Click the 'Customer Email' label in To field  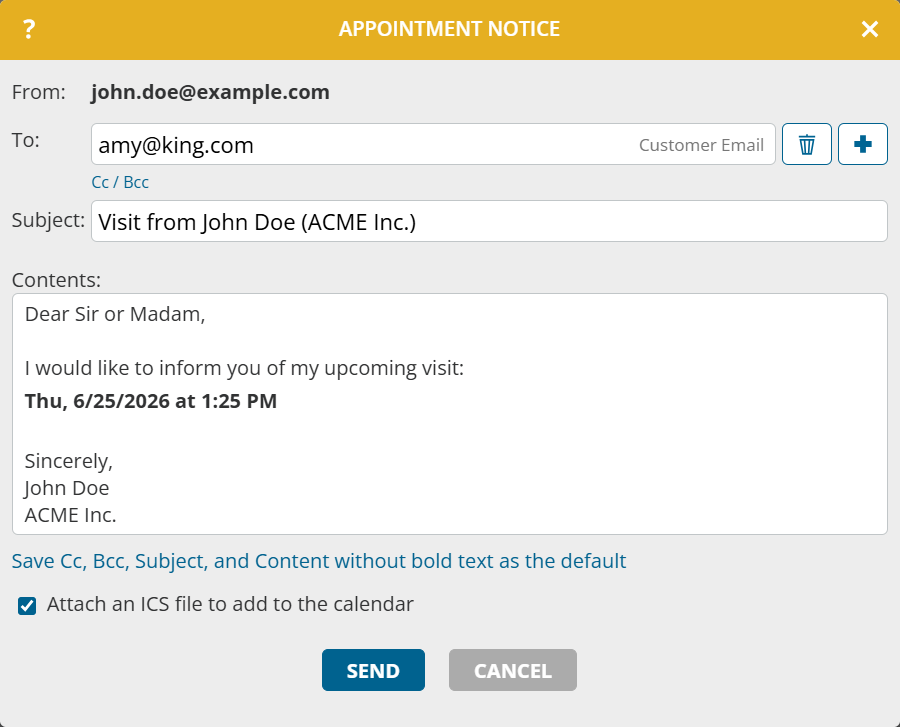701,145
